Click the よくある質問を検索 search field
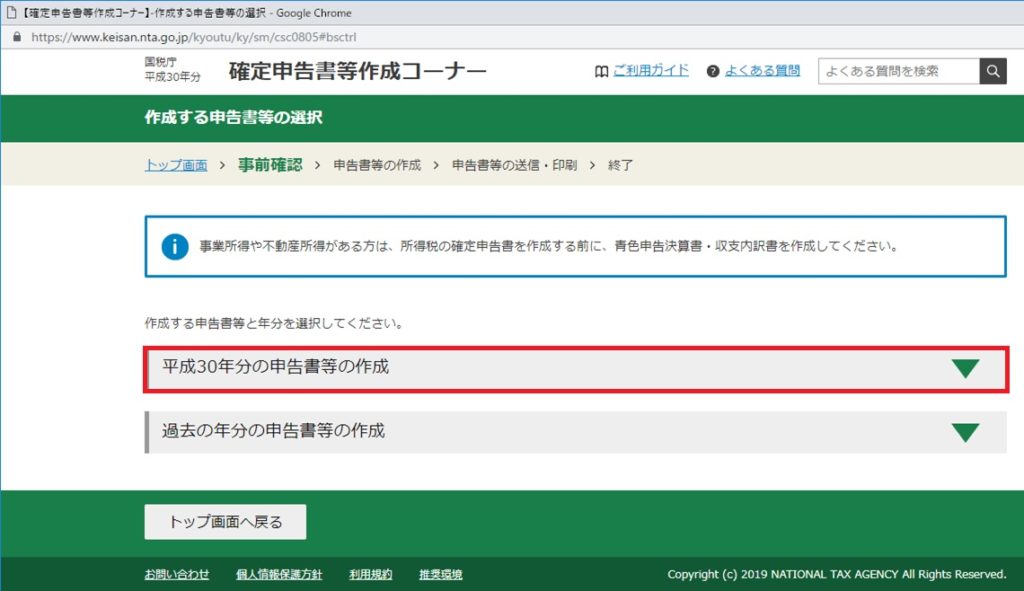 point(899,71)
